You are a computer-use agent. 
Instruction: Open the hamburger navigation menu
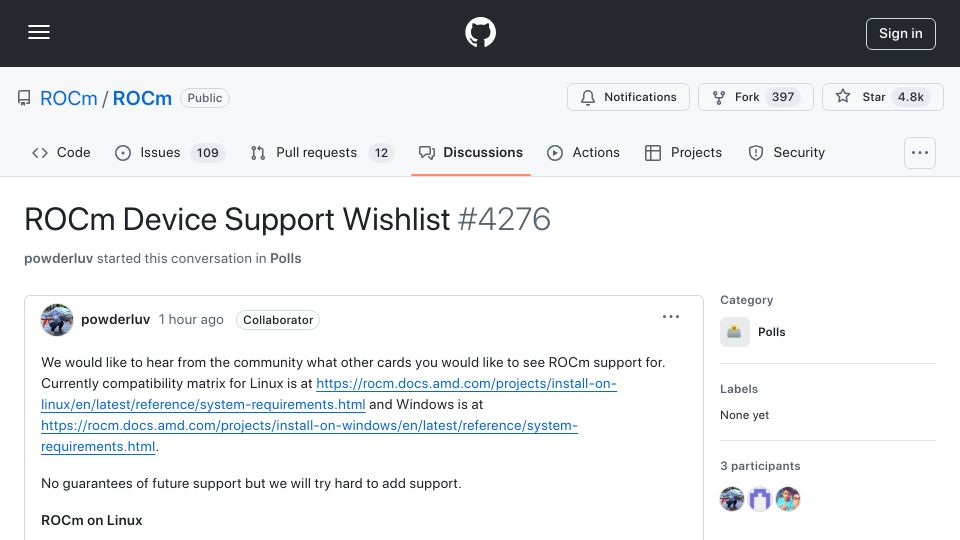[39, 32]
